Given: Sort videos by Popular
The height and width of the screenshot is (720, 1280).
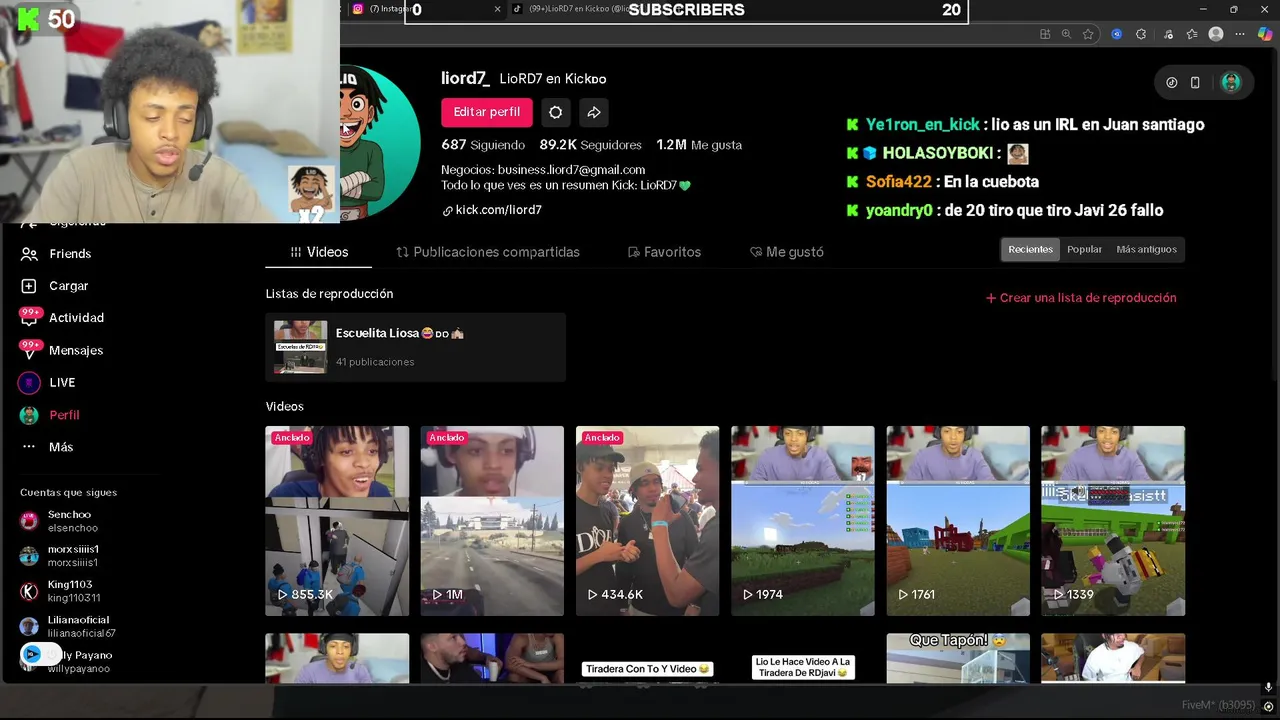Looking at the screenshot, I should tap(1084, 249).
